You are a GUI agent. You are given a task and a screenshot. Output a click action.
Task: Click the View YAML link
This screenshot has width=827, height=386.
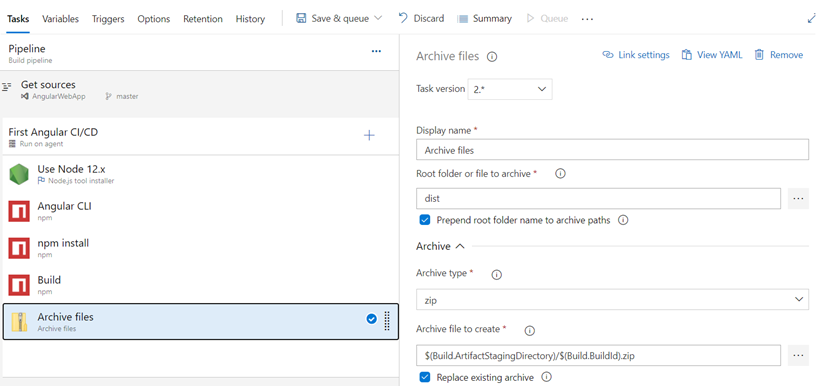pyautogui.click(x=719, y=55)
